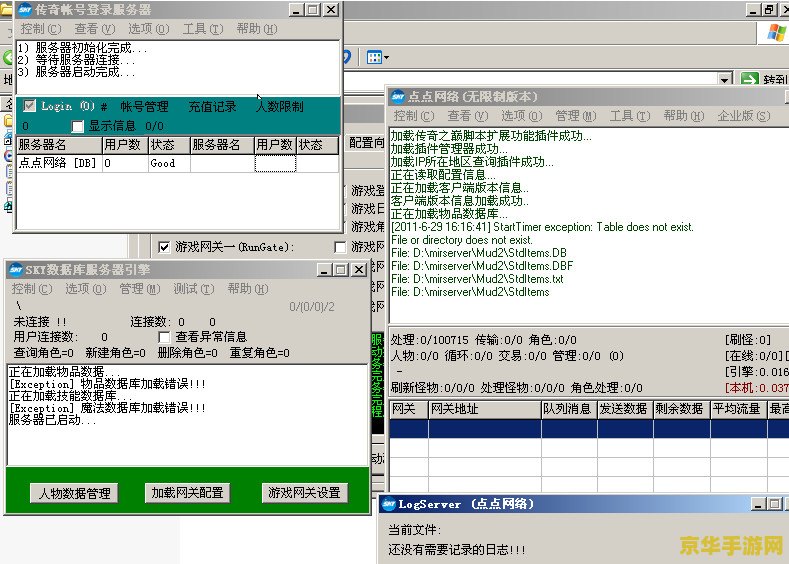Open 企业版(S) menu in 点点网络 window

pyautogui.click(x=744, y=116)
